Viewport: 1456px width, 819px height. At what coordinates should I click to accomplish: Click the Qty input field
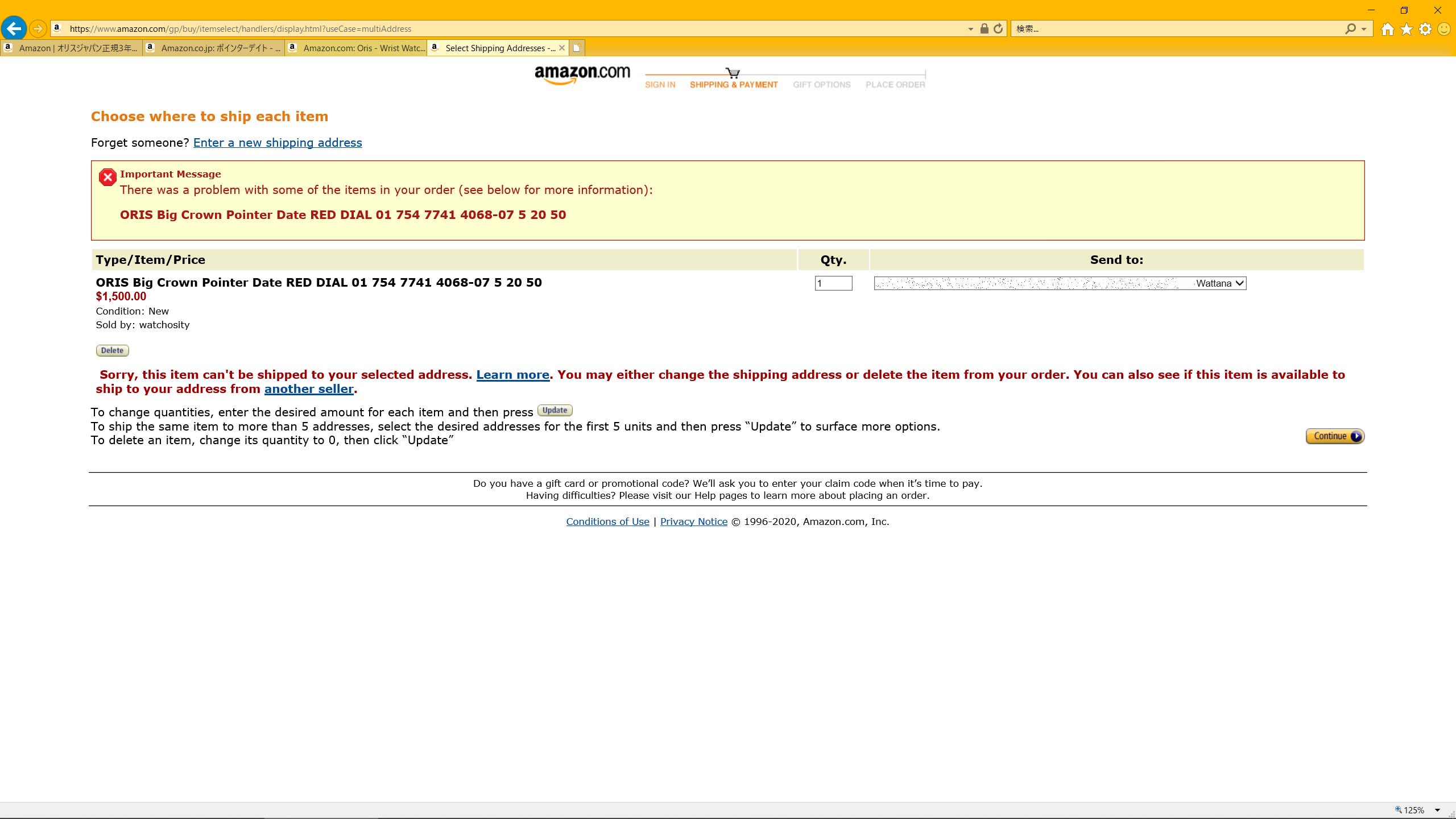coord(833,283)
